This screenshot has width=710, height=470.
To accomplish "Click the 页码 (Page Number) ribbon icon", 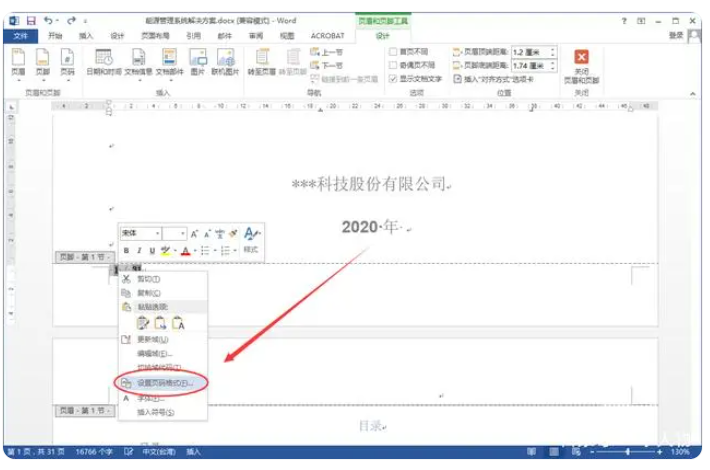I will [x=67, y=61].
